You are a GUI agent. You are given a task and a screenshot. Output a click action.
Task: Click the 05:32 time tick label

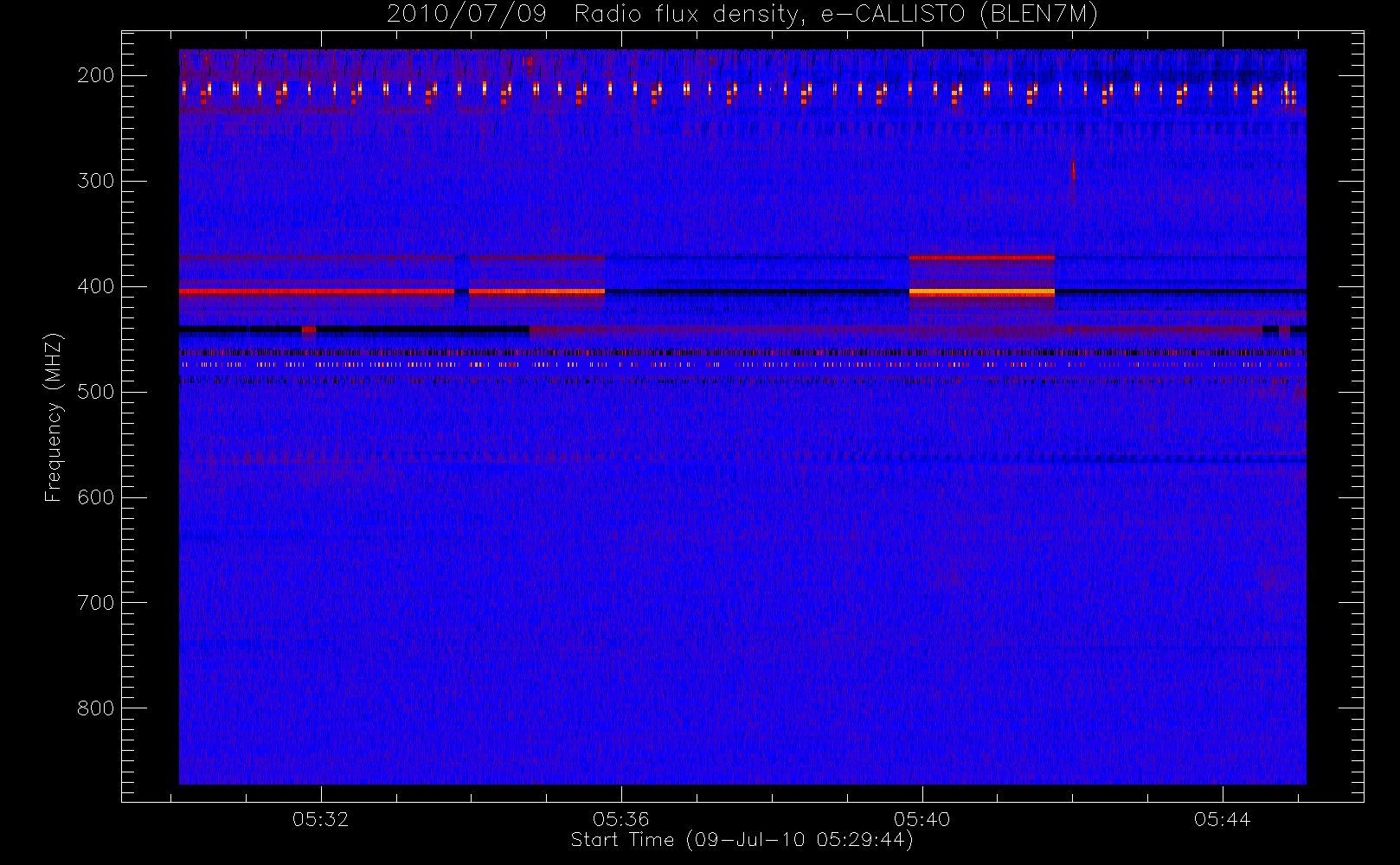(x=320, y=819)
